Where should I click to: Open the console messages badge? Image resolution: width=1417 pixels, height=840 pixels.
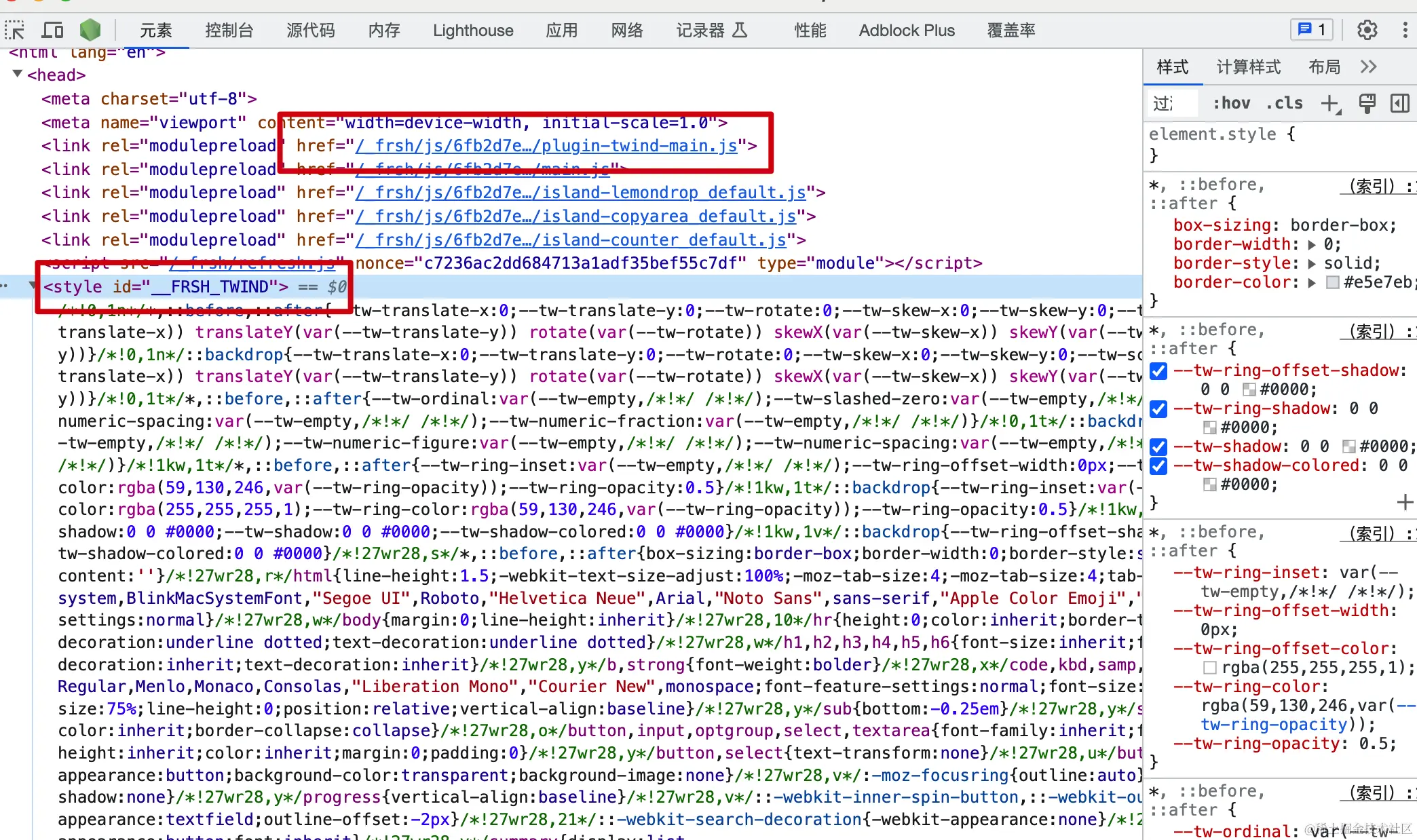(x=1311, y=31)
